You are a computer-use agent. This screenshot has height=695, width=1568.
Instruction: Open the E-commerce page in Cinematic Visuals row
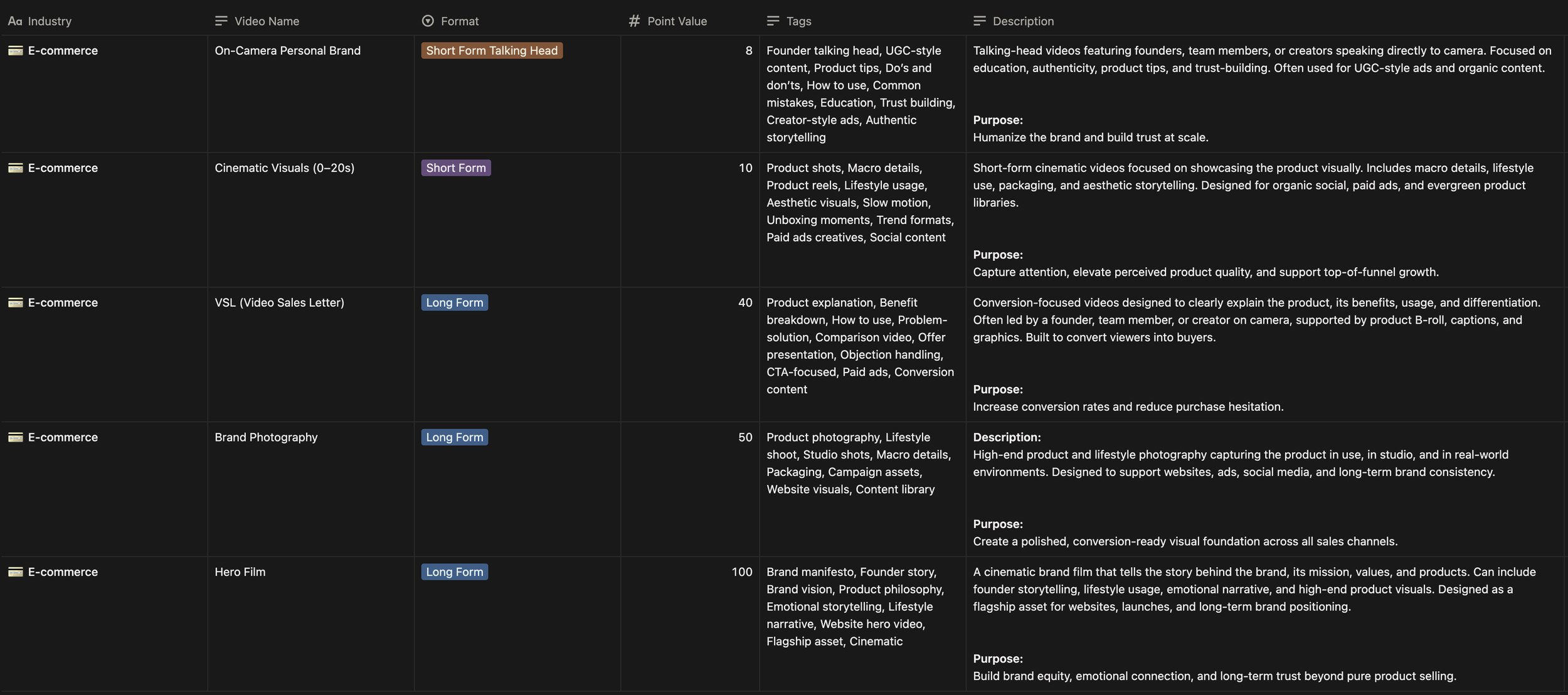point(63,168)
